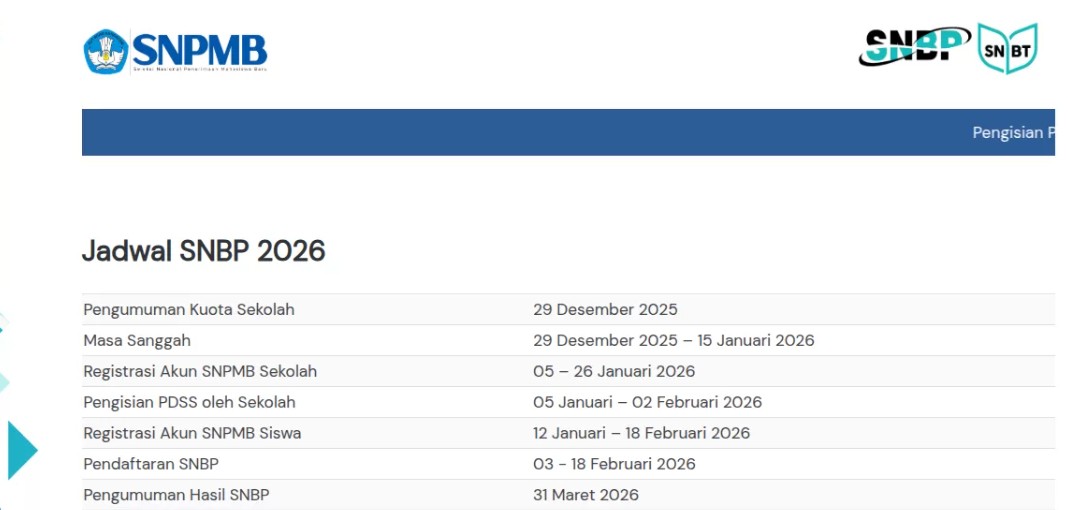Click the Pendaftaran SNBP row label
Image resolution: width=1068 pixels, height=510 pixels.
coord(151,464)
